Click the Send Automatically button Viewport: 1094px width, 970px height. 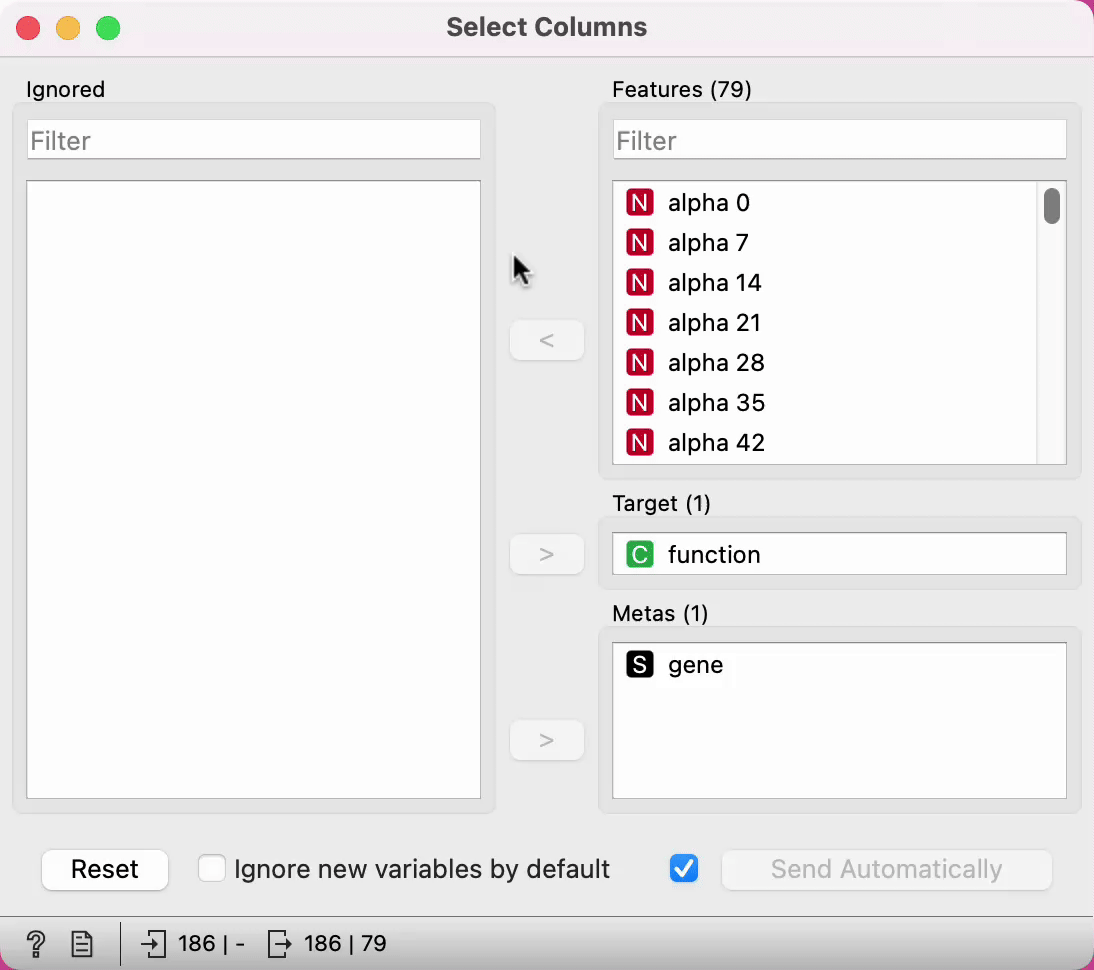[886, 870]
